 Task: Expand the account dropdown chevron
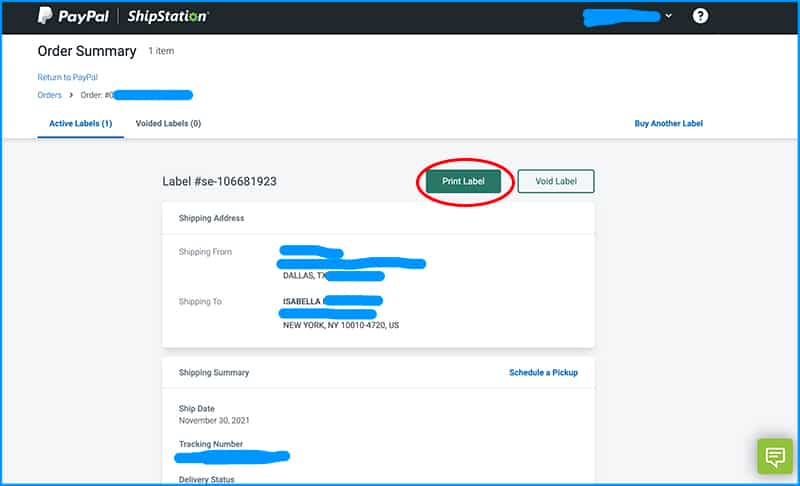point(668,16)
